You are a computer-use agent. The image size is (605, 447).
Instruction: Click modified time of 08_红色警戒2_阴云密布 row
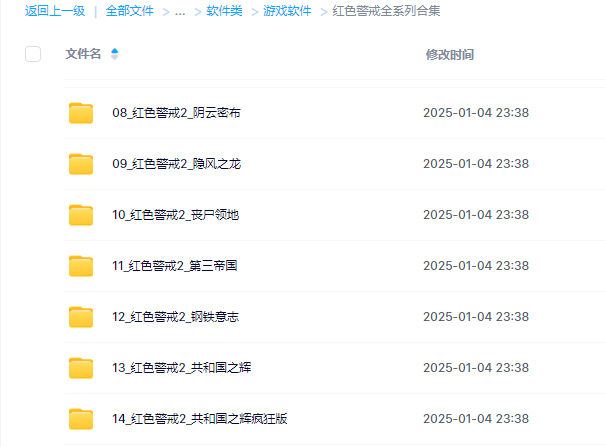pyautogui.click(x=476, y=113)
